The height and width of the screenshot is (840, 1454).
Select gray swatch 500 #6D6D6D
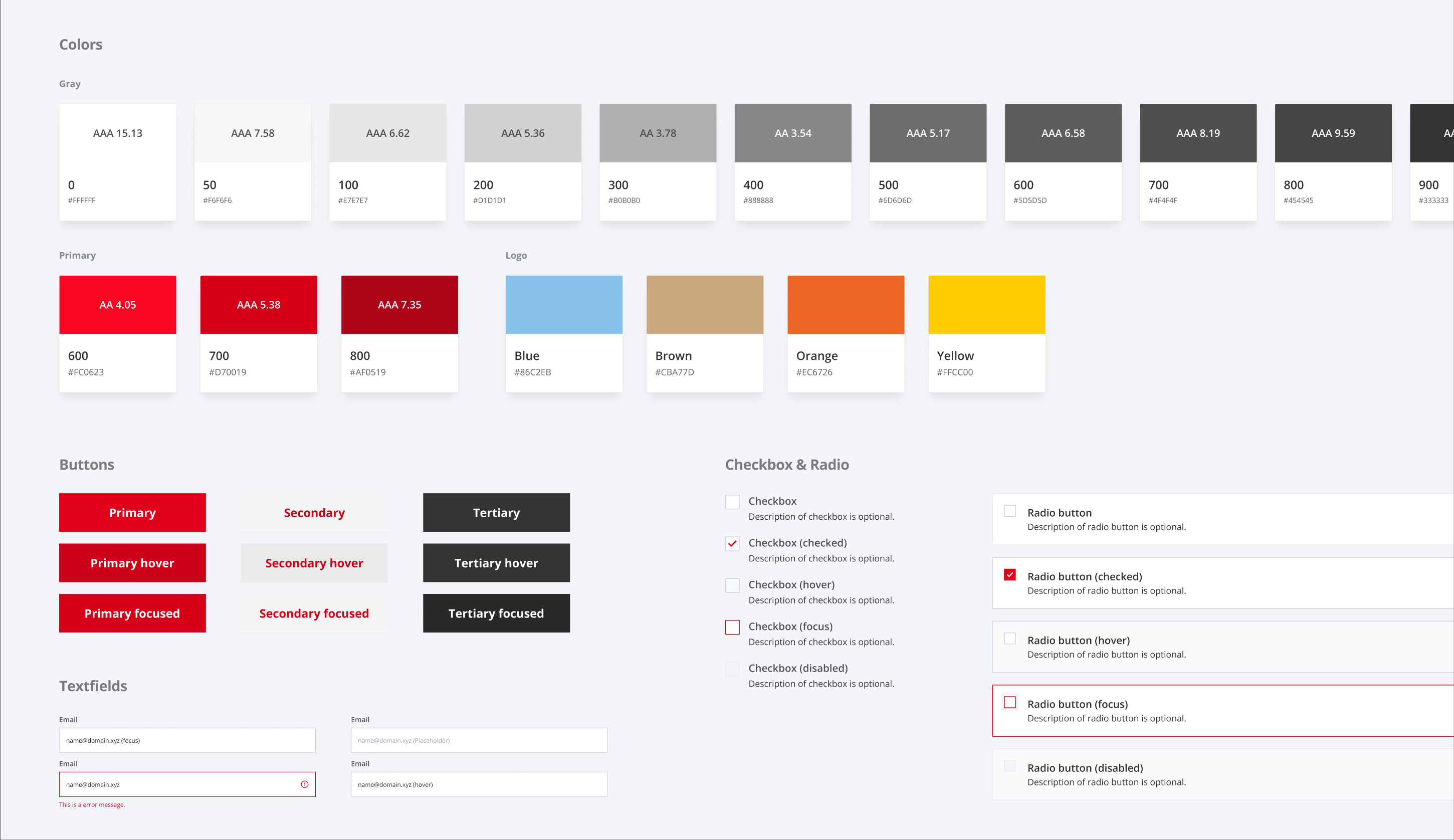coord(928,162)
